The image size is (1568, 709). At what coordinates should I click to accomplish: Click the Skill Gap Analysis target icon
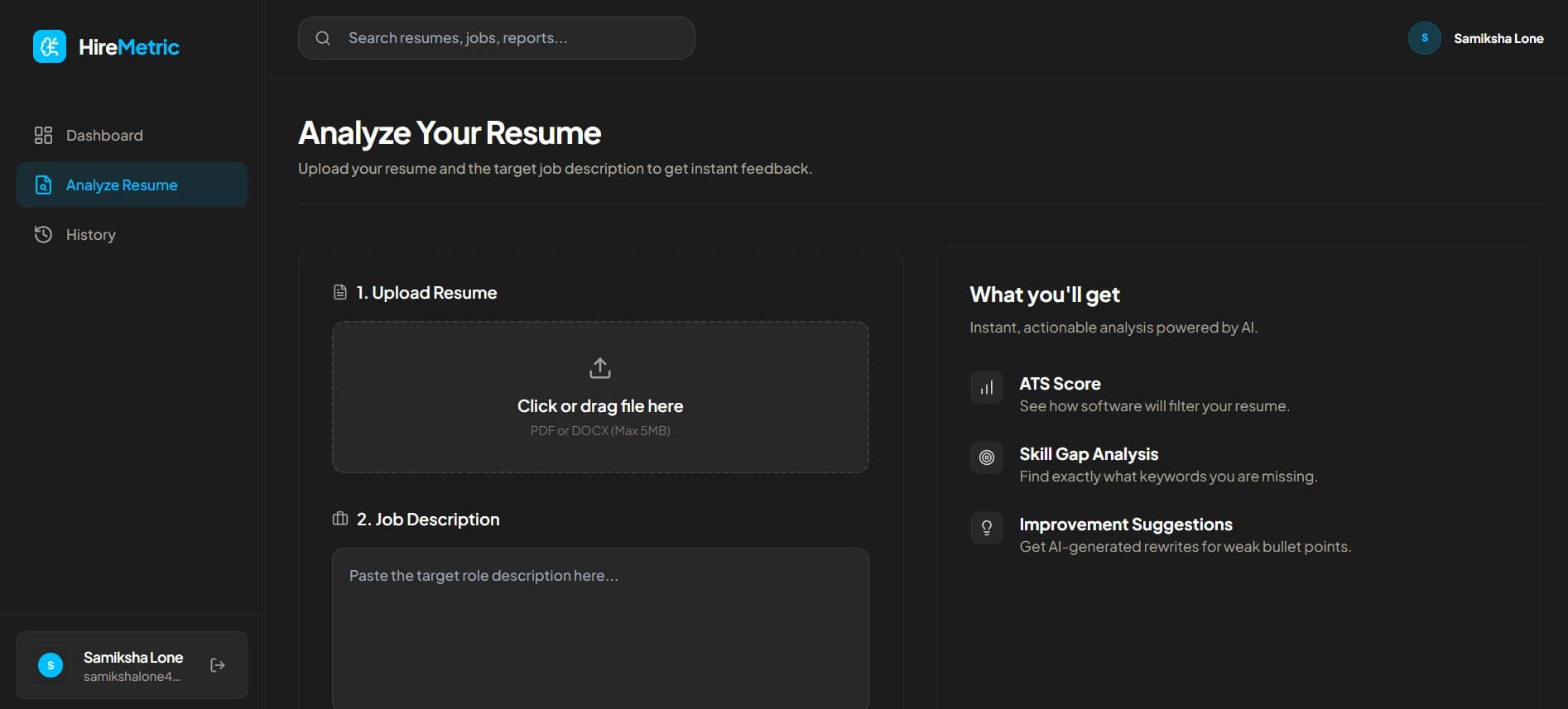[986, 457]
